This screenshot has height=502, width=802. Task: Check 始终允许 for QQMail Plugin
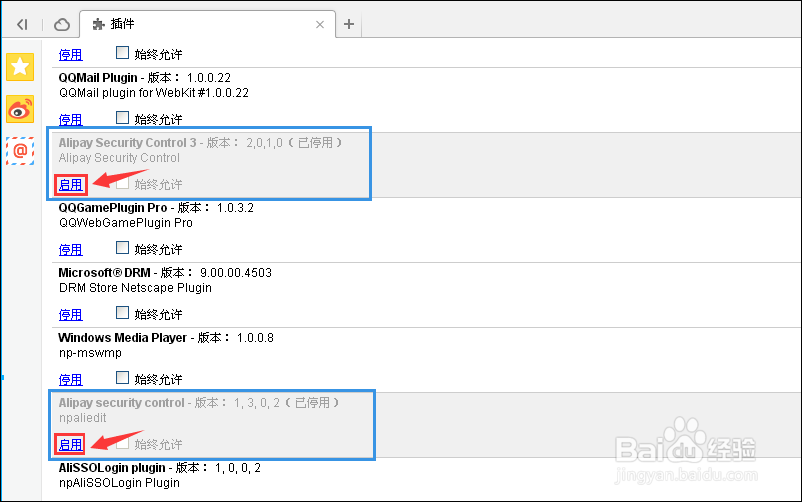tap(122, 118)
